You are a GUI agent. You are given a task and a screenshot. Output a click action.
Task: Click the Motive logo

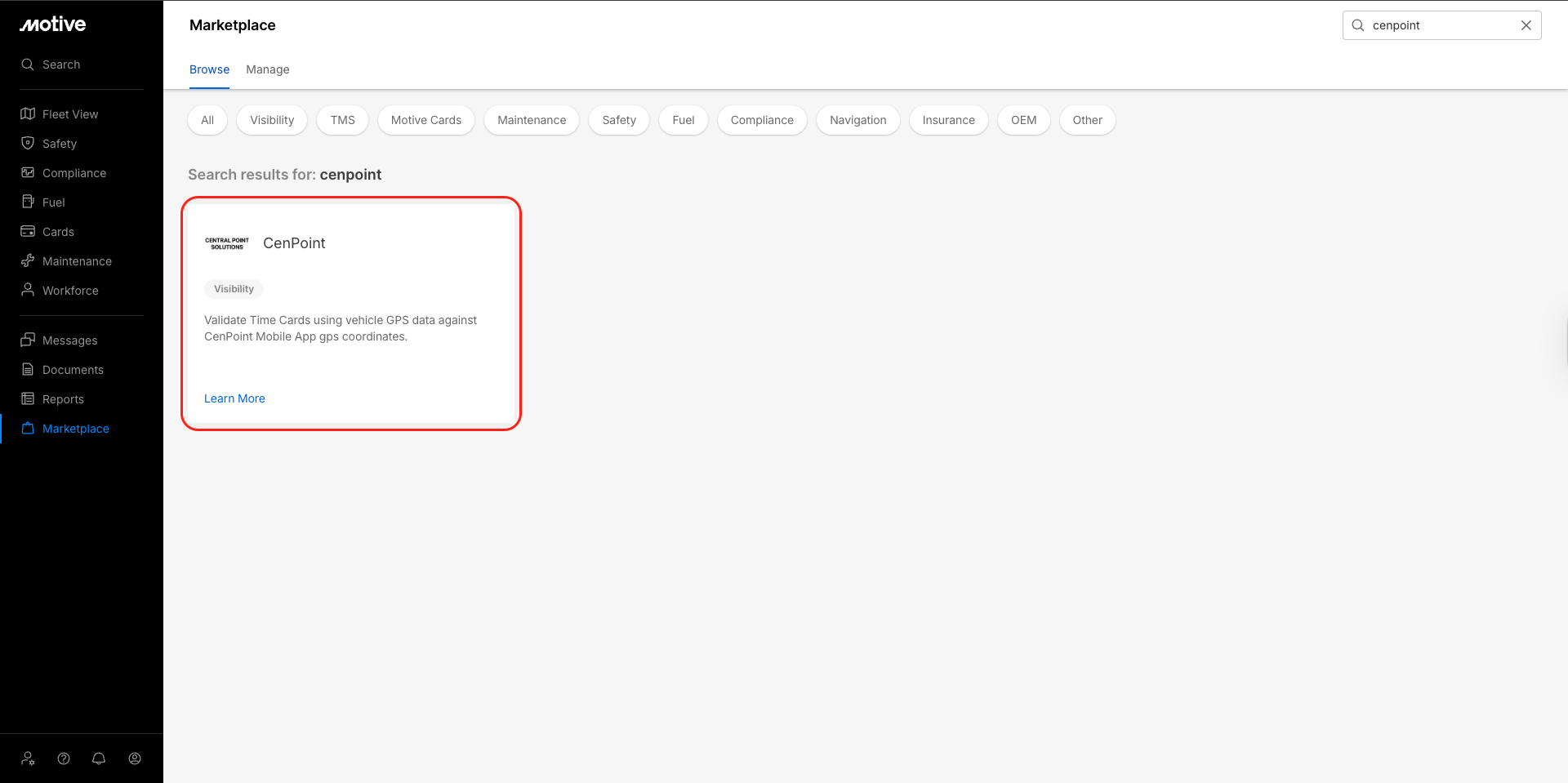pos(53,24)
